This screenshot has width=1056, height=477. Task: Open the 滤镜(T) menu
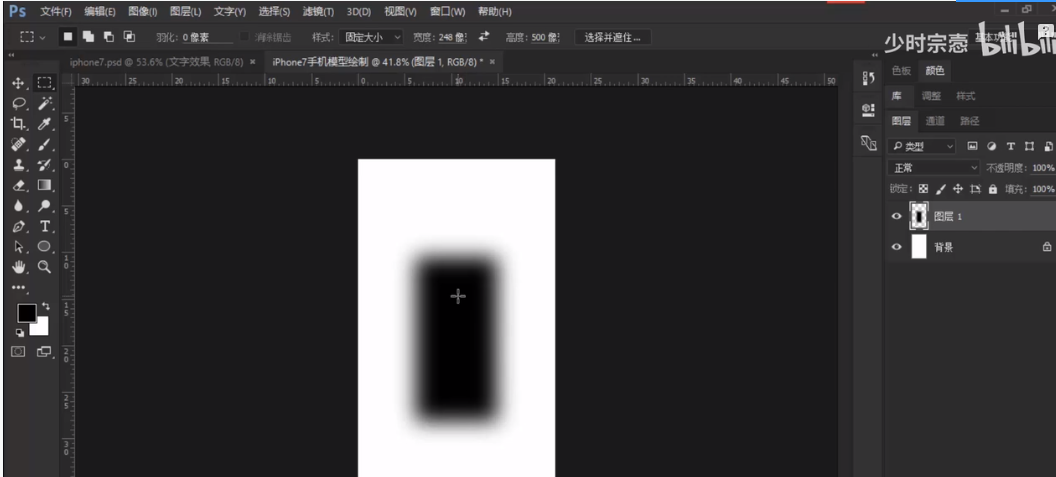pyautogui.click(x=318, y=12)
